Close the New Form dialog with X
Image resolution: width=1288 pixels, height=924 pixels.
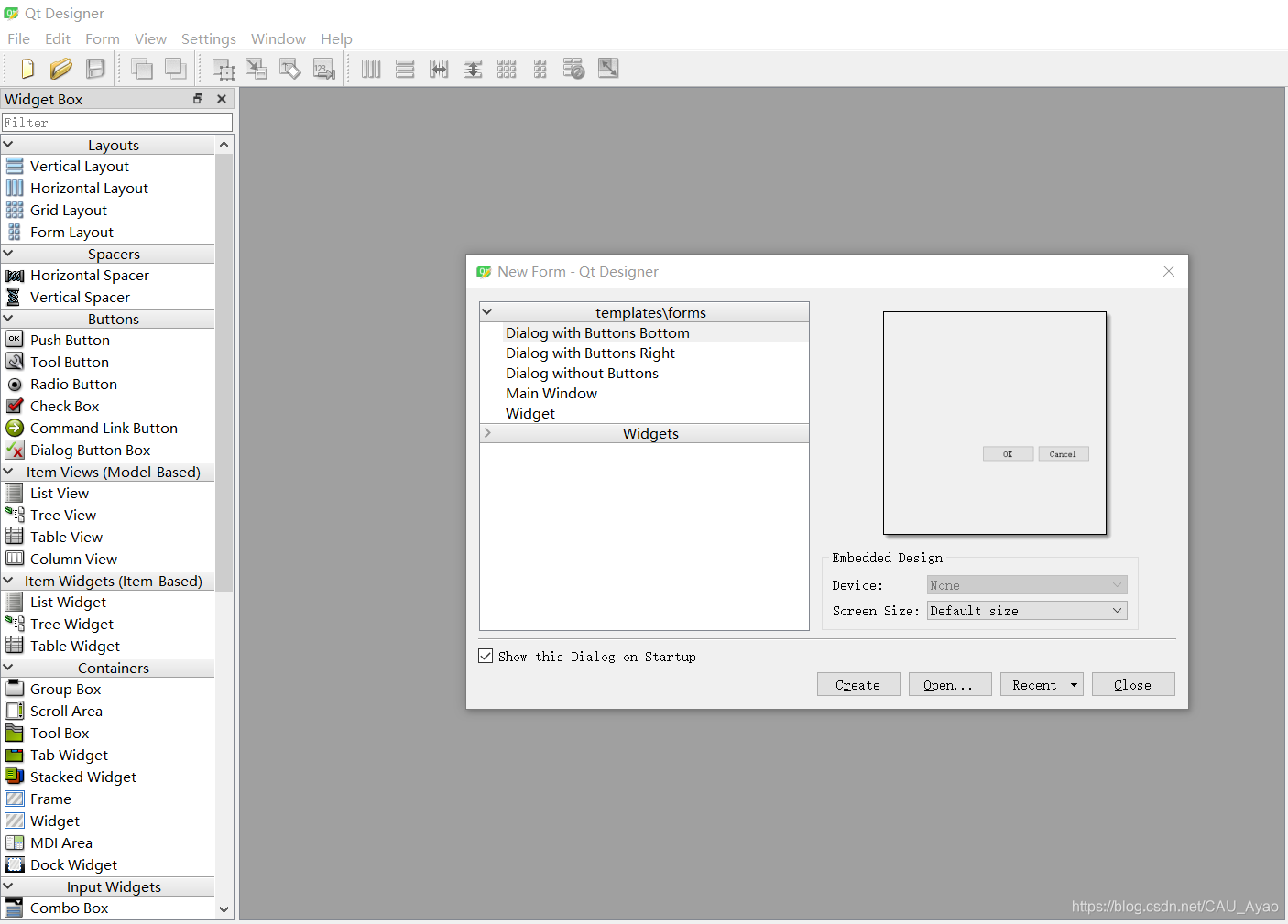1169,271
